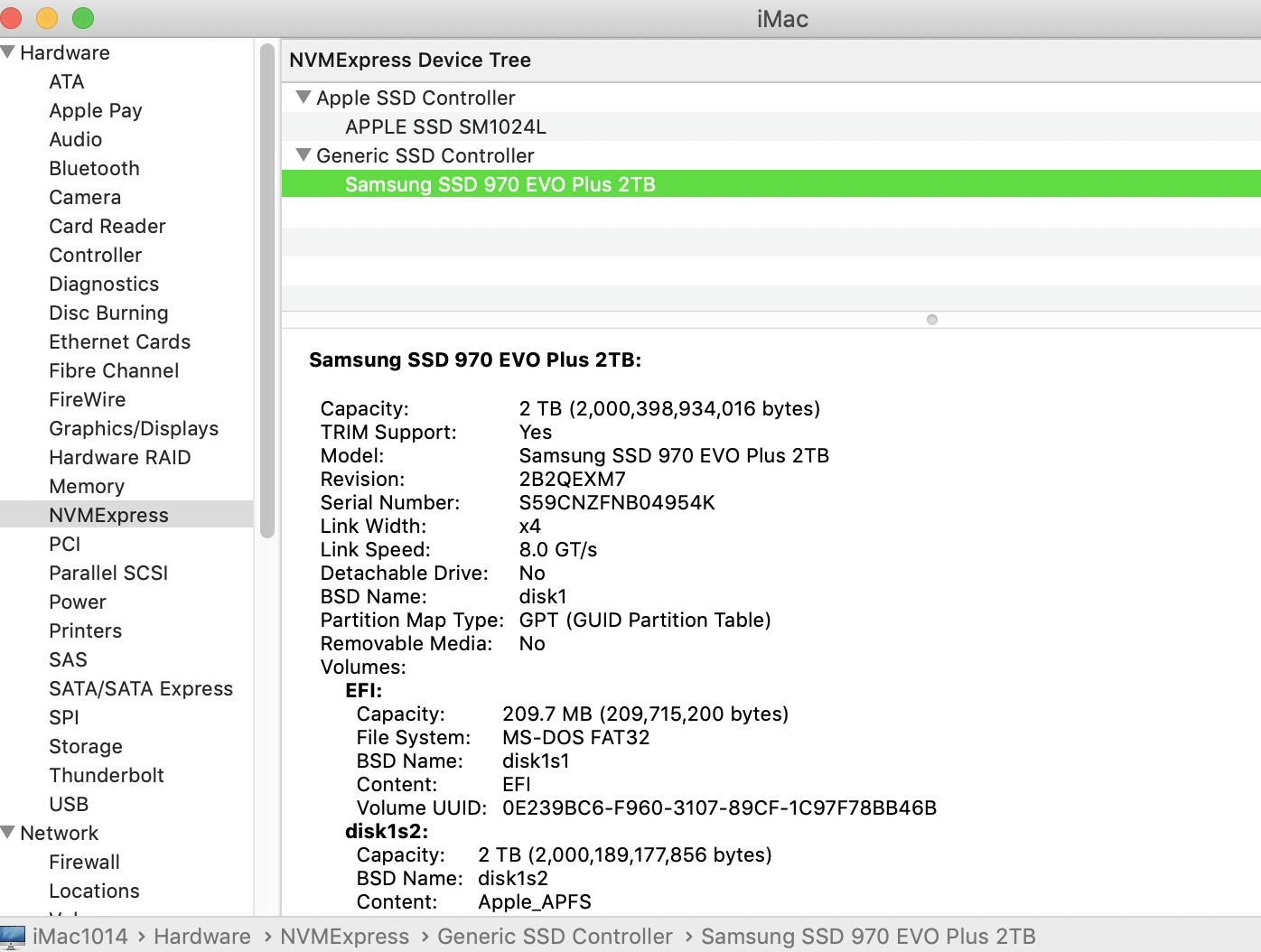Click the Link Speed value 8.0 GT/s
Viewport: 1261px width, 952px height.
tap(558, 549)
